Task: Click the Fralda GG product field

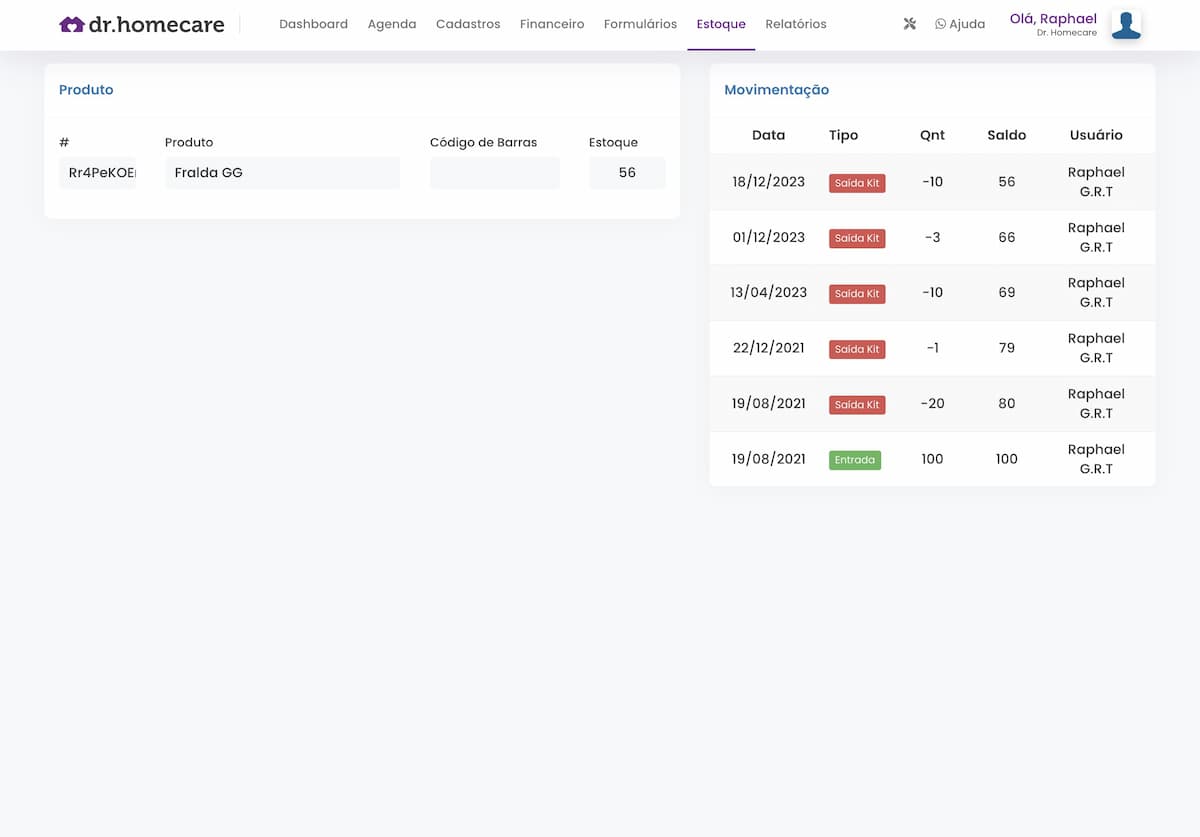Action: 282,173
